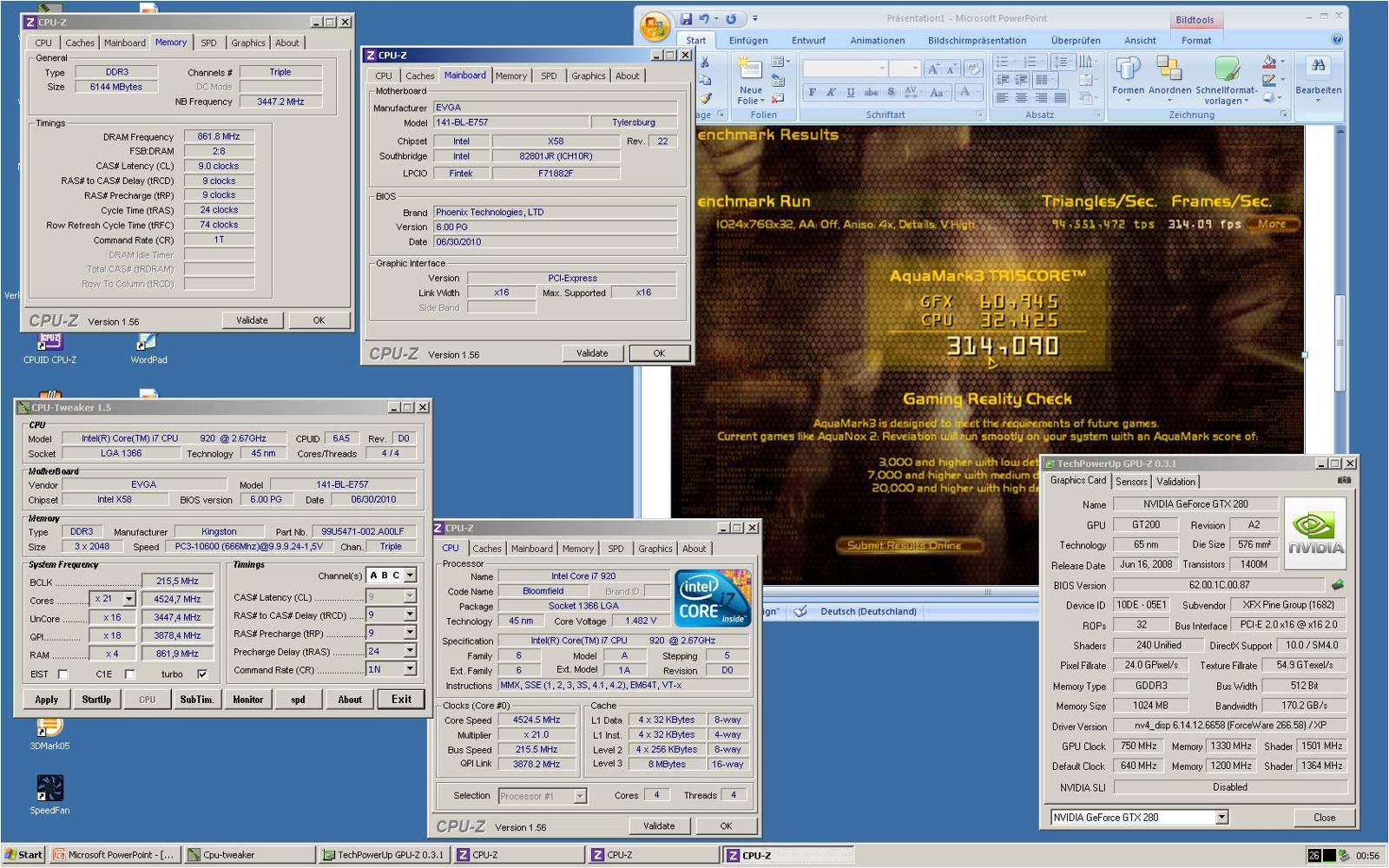Select the CPUID CPU-Z desktop icon
1389x868 pixels.
(x=49, y=348)
